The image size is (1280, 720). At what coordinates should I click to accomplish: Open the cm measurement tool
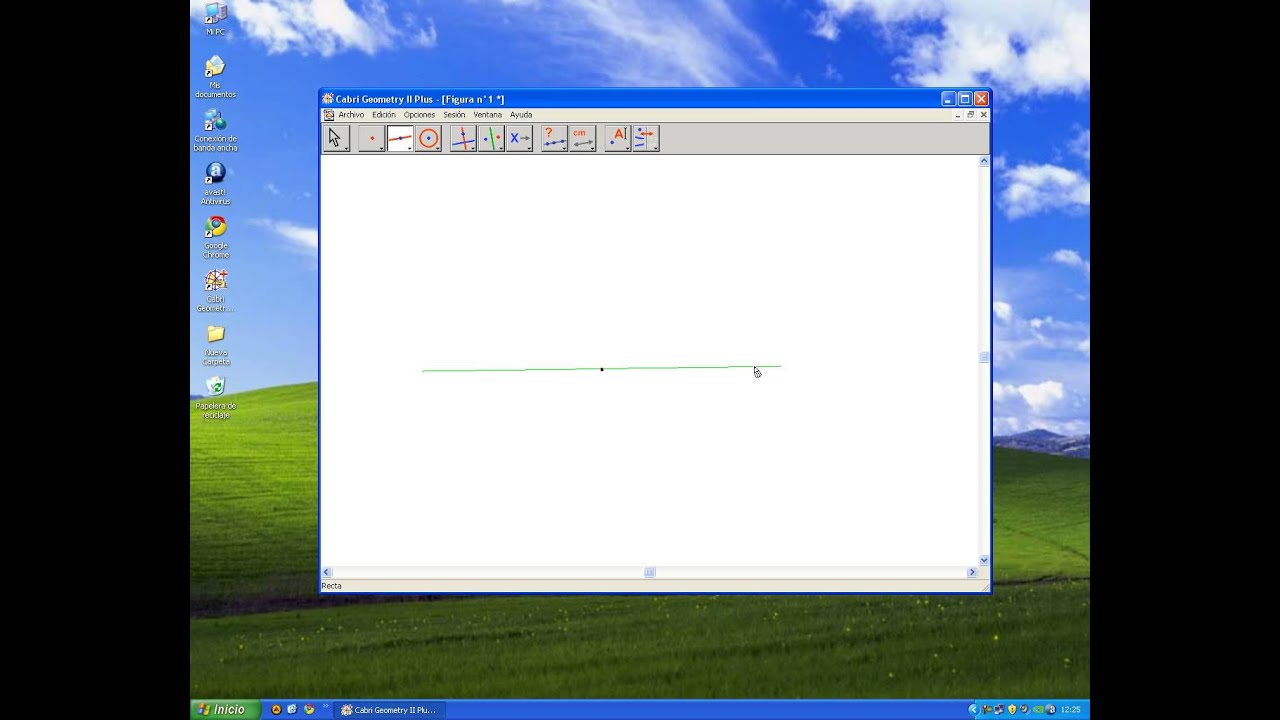point(582,138)
